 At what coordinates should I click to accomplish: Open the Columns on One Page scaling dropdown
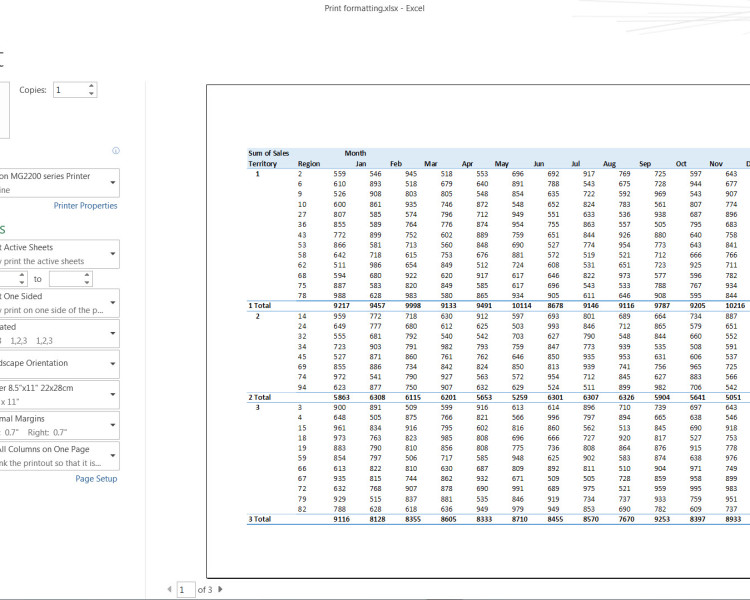coord(60,455)
